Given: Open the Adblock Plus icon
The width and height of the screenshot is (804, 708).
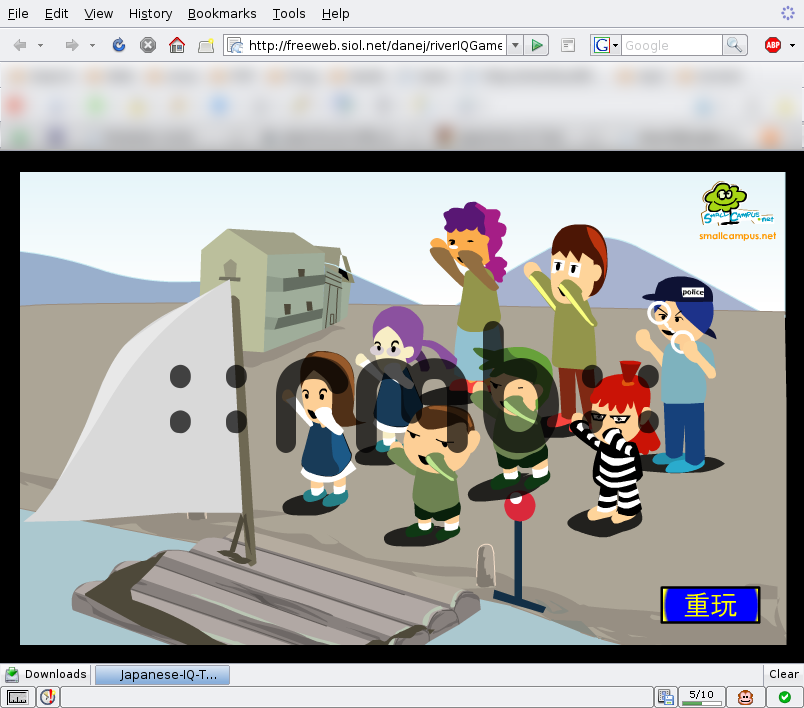Looking at the screenshot, I should (773, 45).
